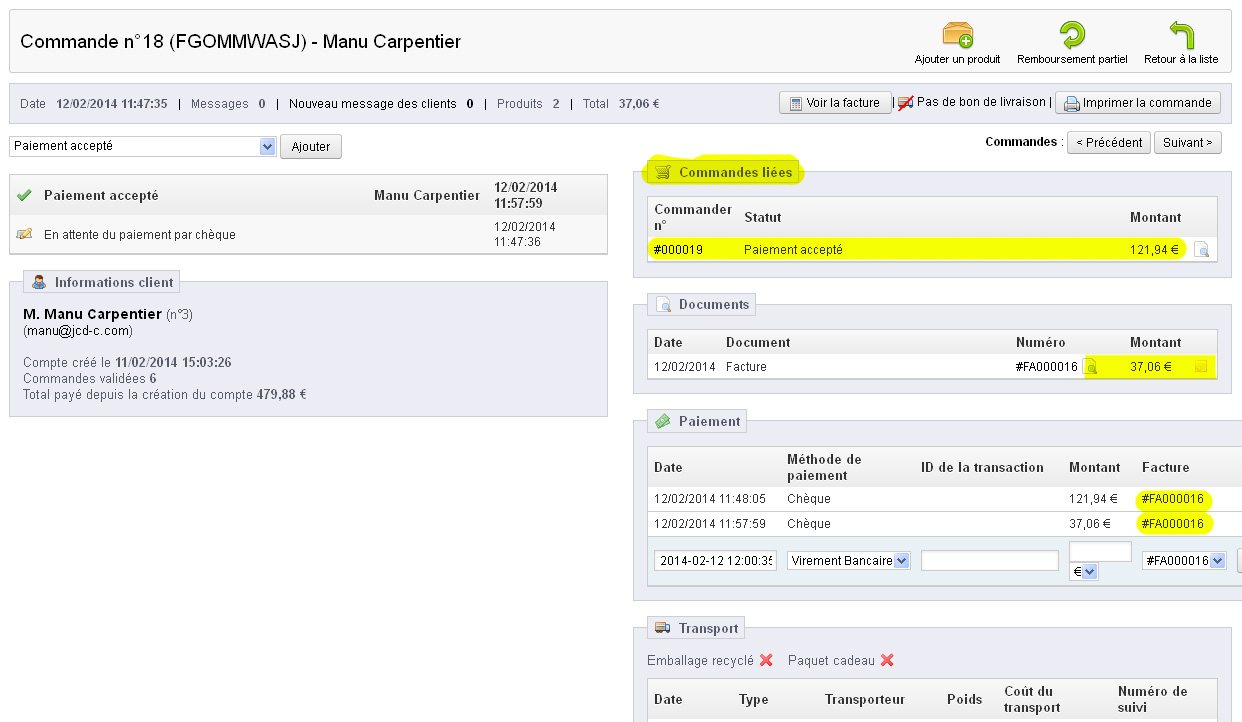
Task: View linked order #000019 details icon
Action: [1202, 250]
